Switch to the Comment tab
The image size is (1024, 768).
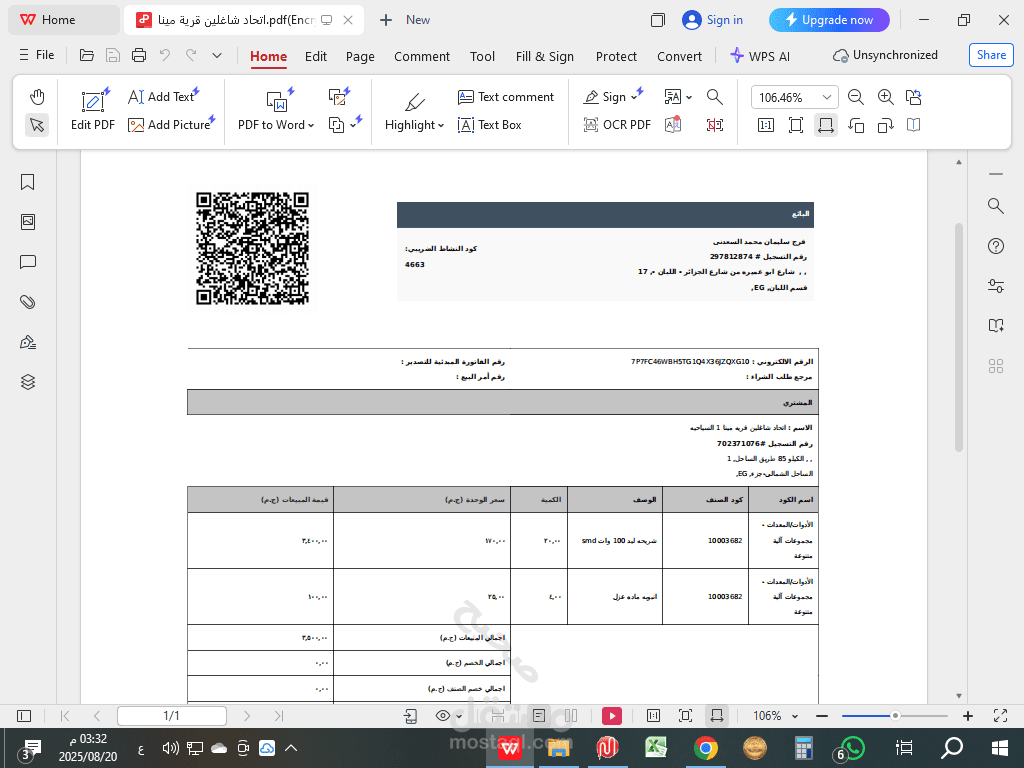pyautogui.click(x=422, y=56)
